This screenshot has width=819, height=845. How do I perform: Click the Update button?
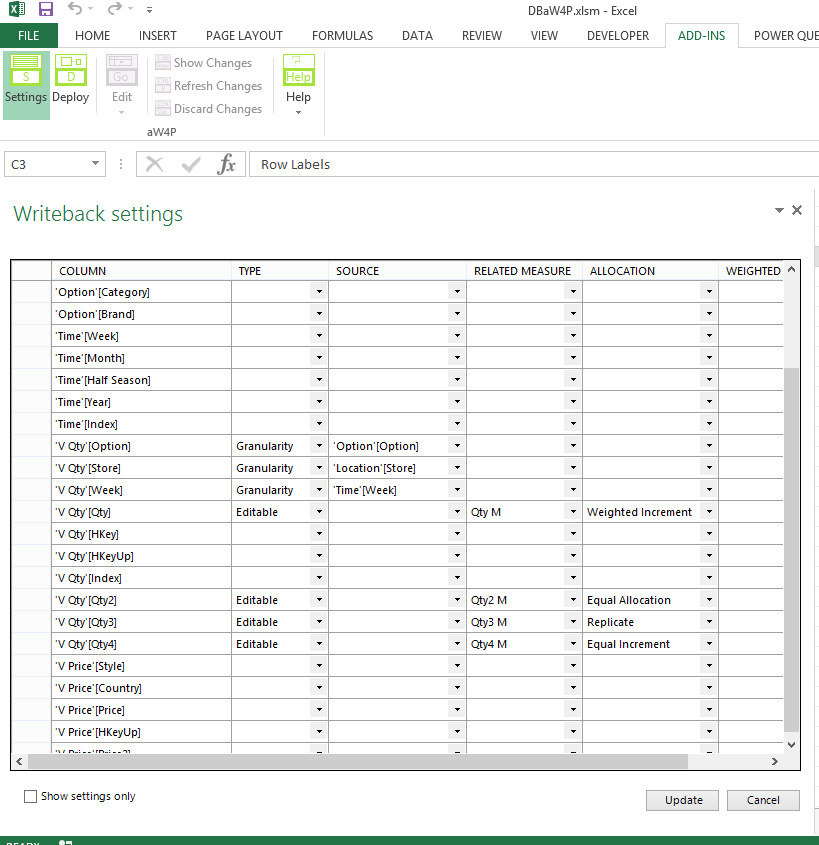[682, 800]
